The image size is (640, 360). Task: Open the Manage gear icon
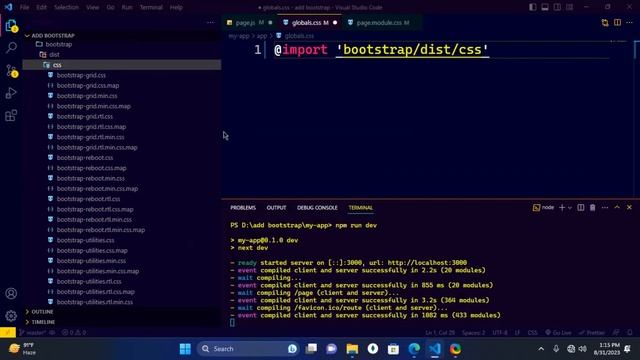pos(11,316)
